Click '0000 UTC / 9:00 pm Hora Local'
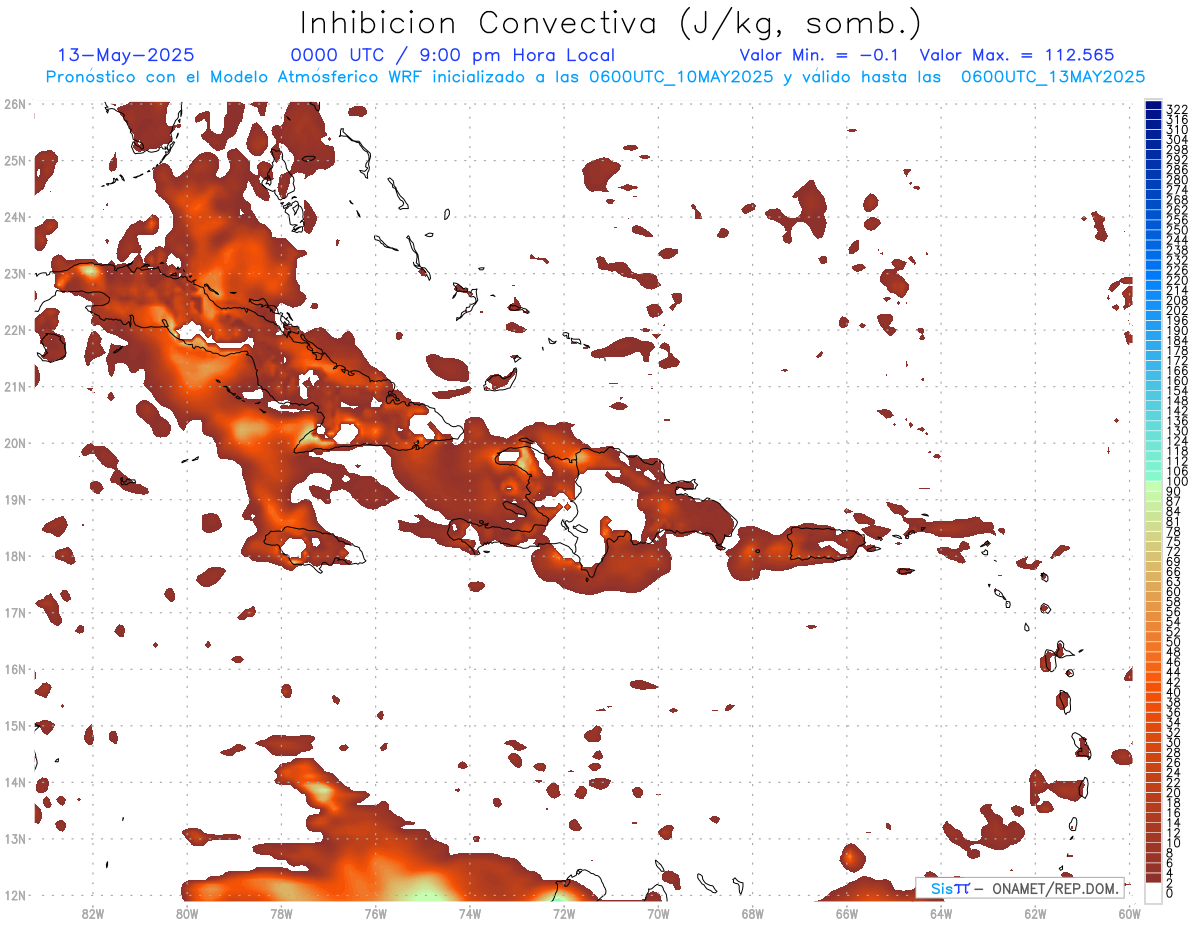 point(453,56)
